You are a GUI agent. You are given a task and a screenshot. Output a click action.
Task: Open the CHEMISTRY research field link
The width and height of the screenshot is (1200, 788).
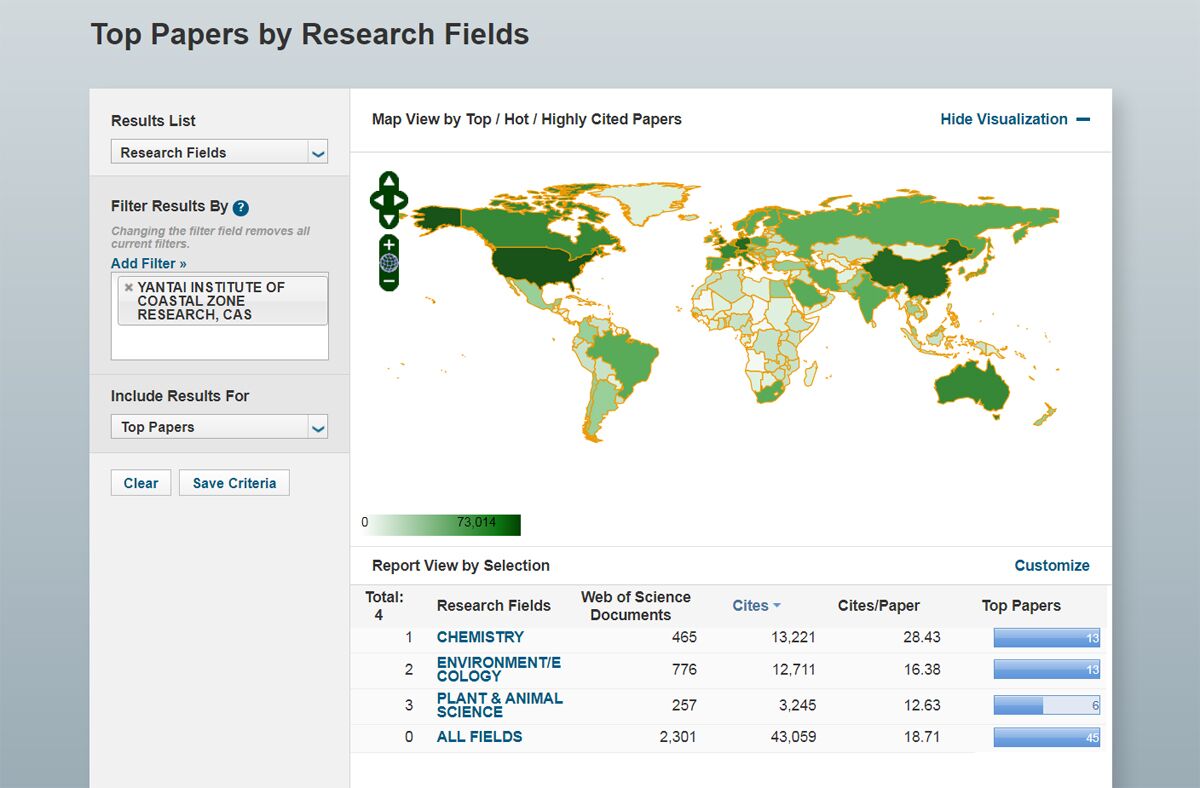point(480,637)
